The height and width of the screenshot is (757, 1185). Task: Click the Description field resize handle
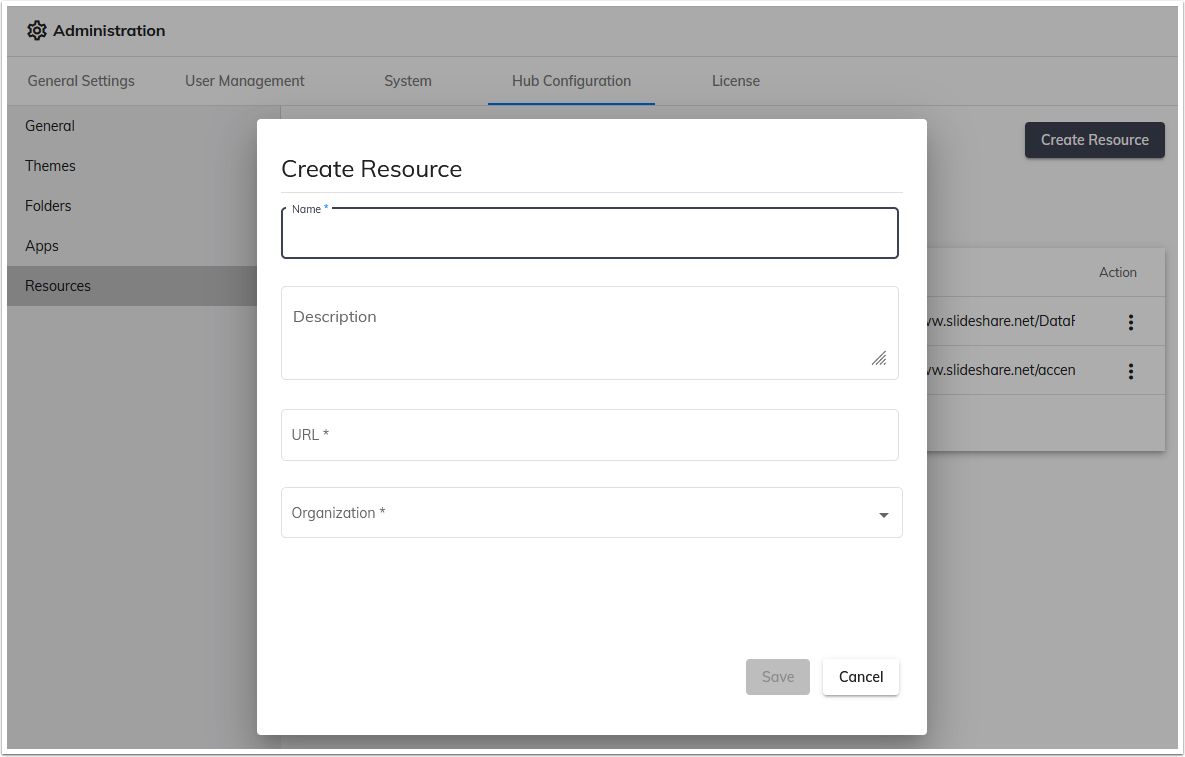point(879,358)
